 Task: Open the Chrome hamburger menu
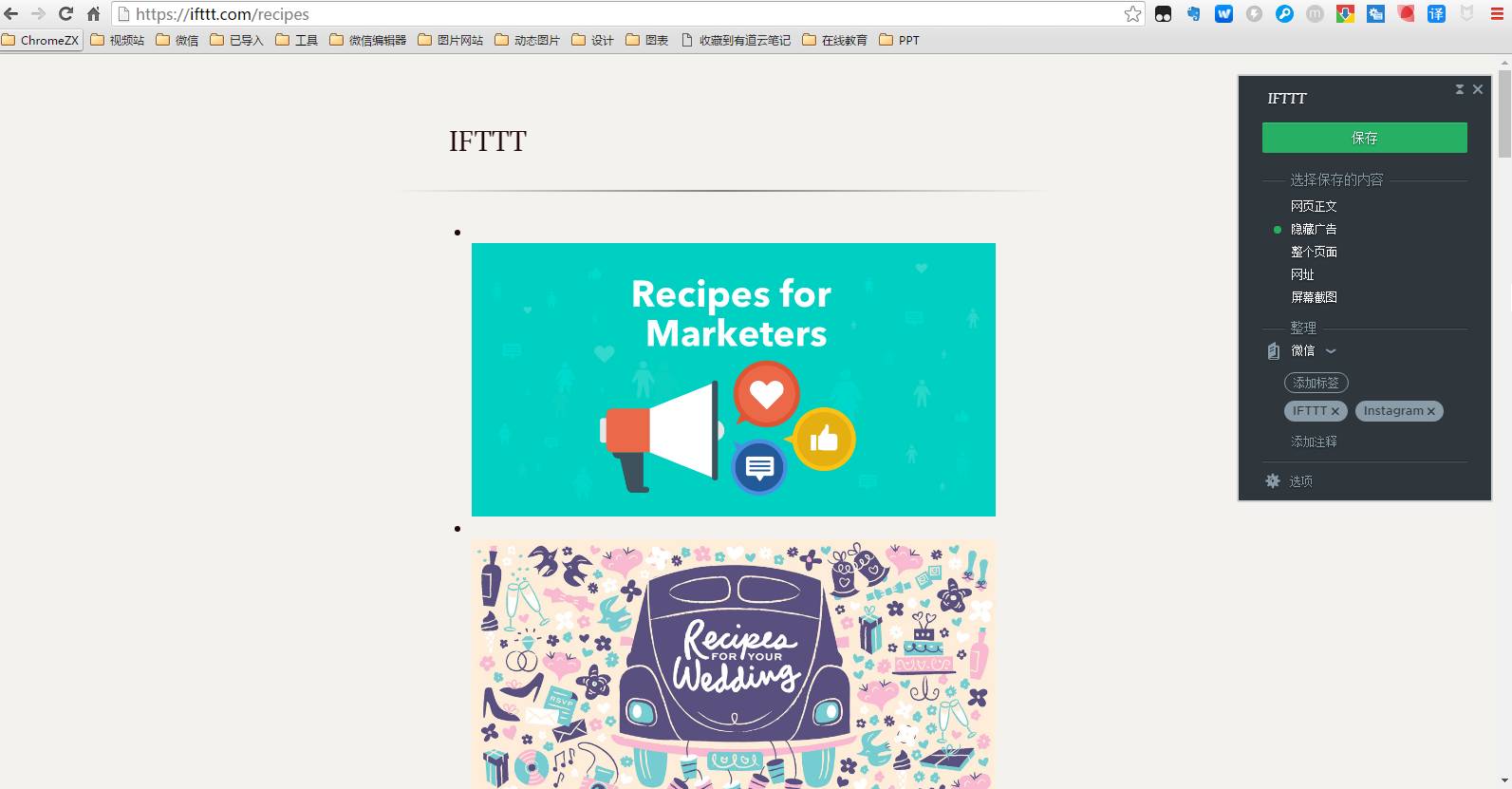[x=1497, y=14]
